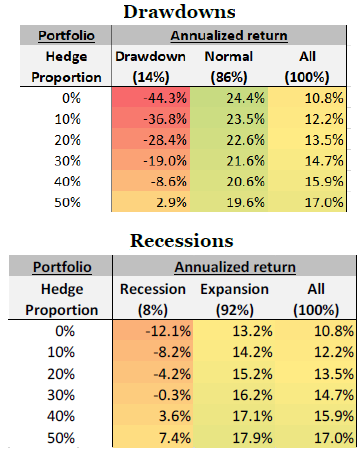
Task: Click the Drawdowns table title
Action: 179,12
